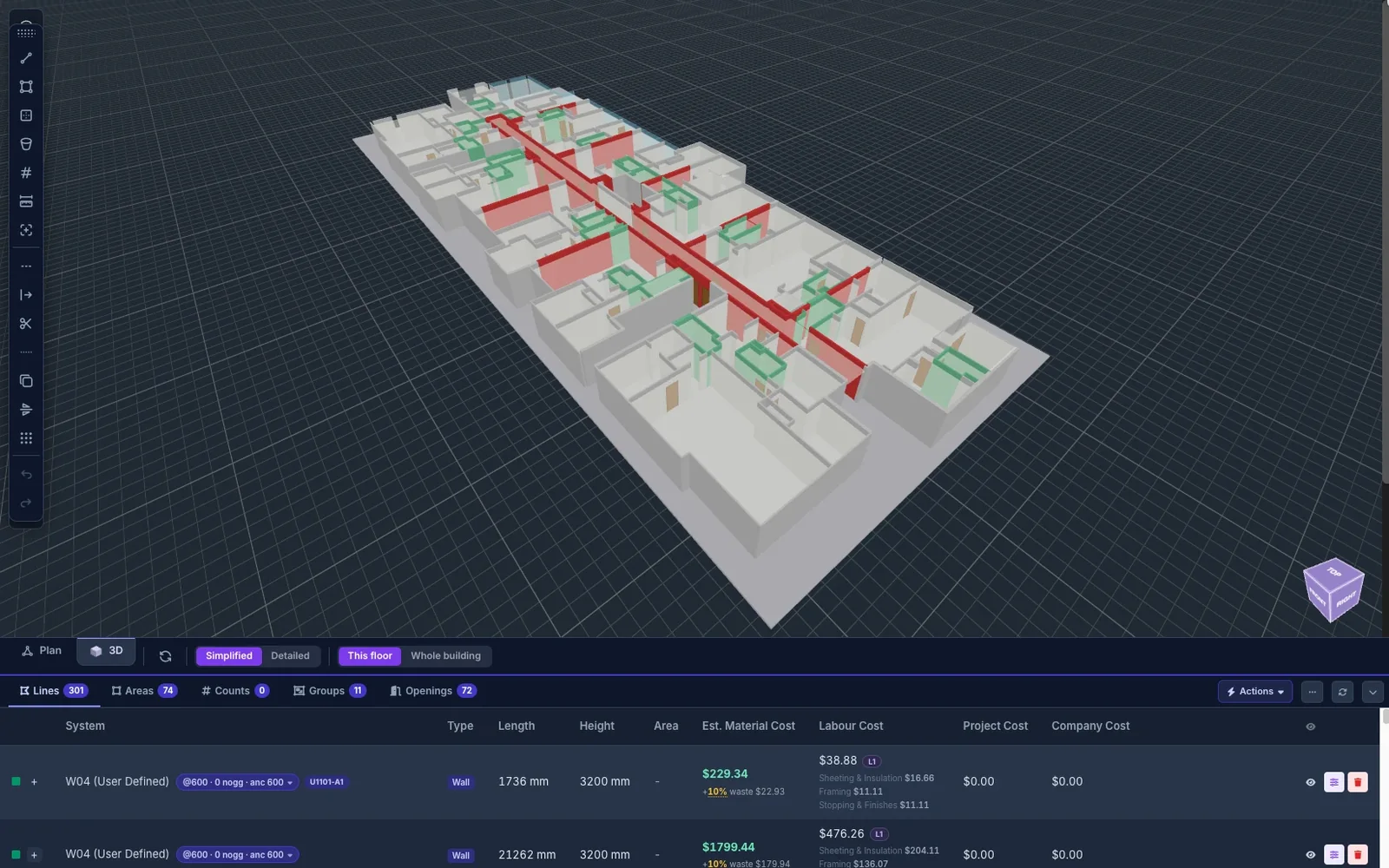Toggle visibility for all rows in header
The image size is (1389, 868).
click(1311, 727)
